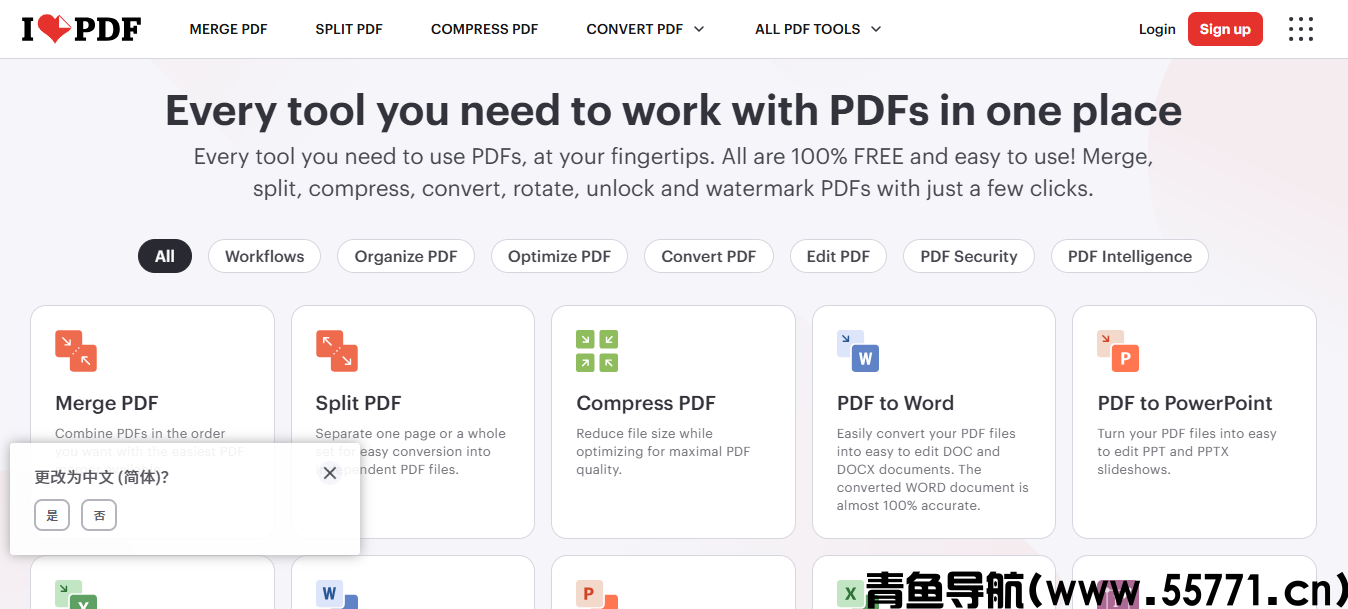Image resolution: width=1348 pixels, height=609 pixels.
Task: Select the PDF Intelligence filter tab
Action: click(x=1130, y=256)
